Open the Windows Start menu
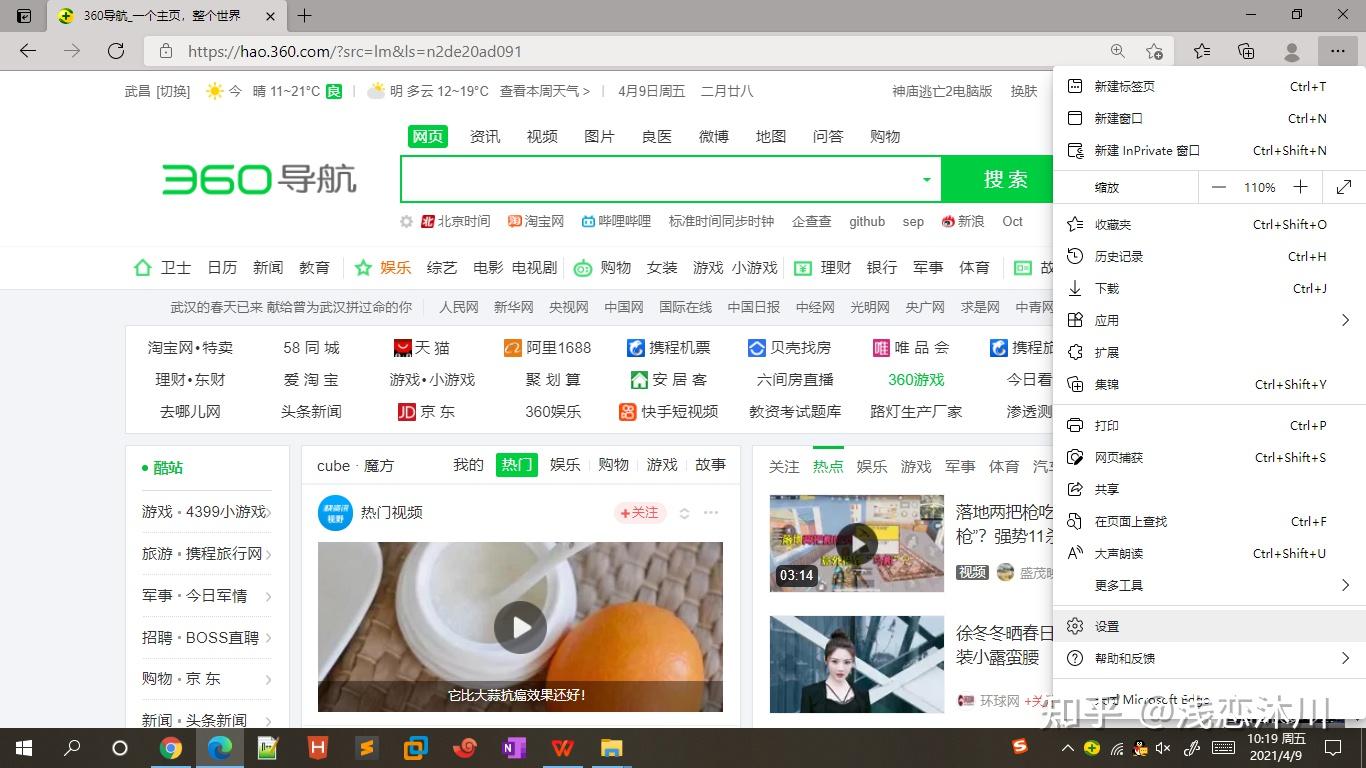The image size is (1366, 768). click(24, 747)
